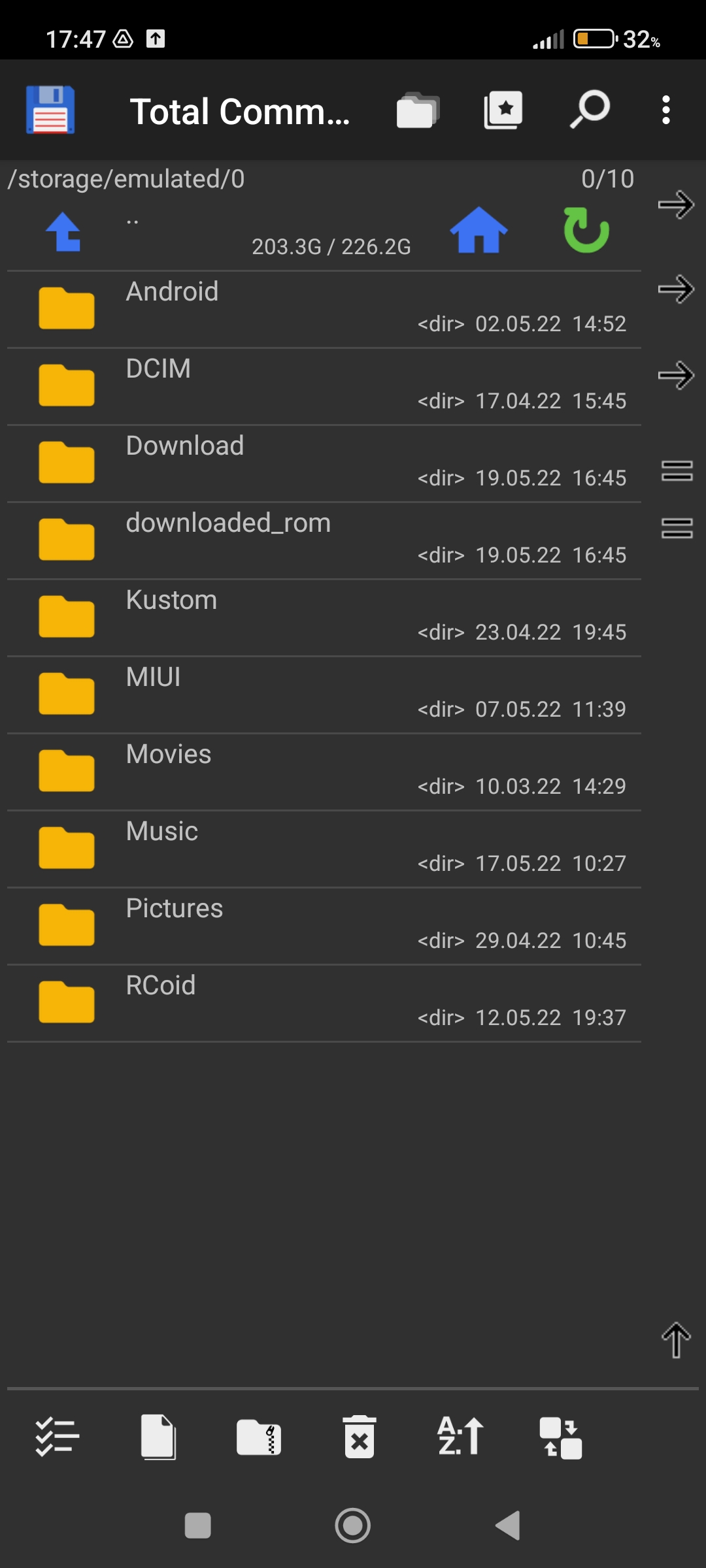
Task: Tap the top right arrow side button
Action: tap(676, 205)
